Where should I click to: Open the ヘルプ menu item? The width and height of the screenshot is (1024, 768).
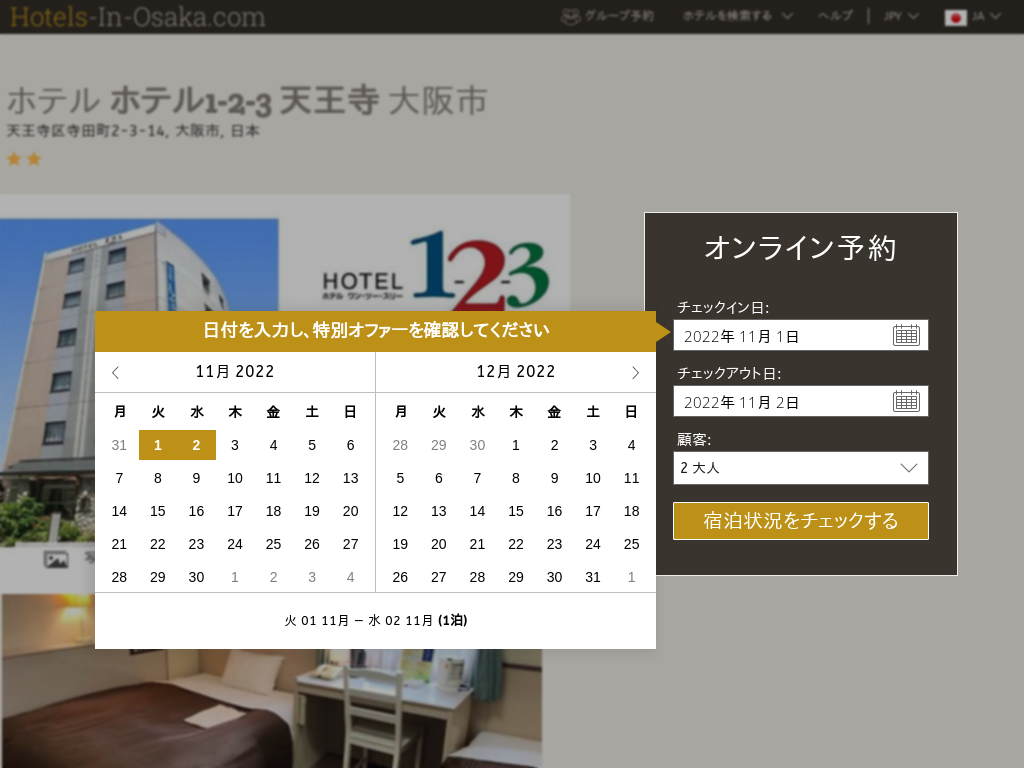pyautogui.click(x=835, y=16)
